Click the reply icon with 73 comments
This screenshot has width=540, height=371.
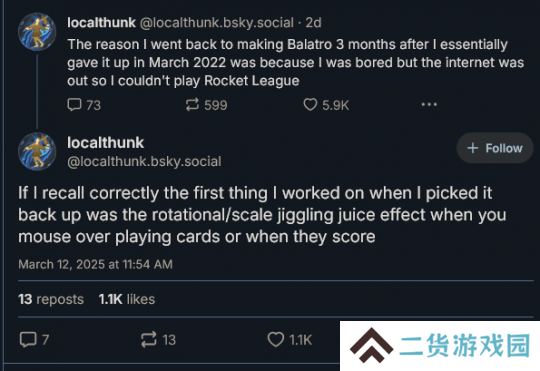(74, 105)
